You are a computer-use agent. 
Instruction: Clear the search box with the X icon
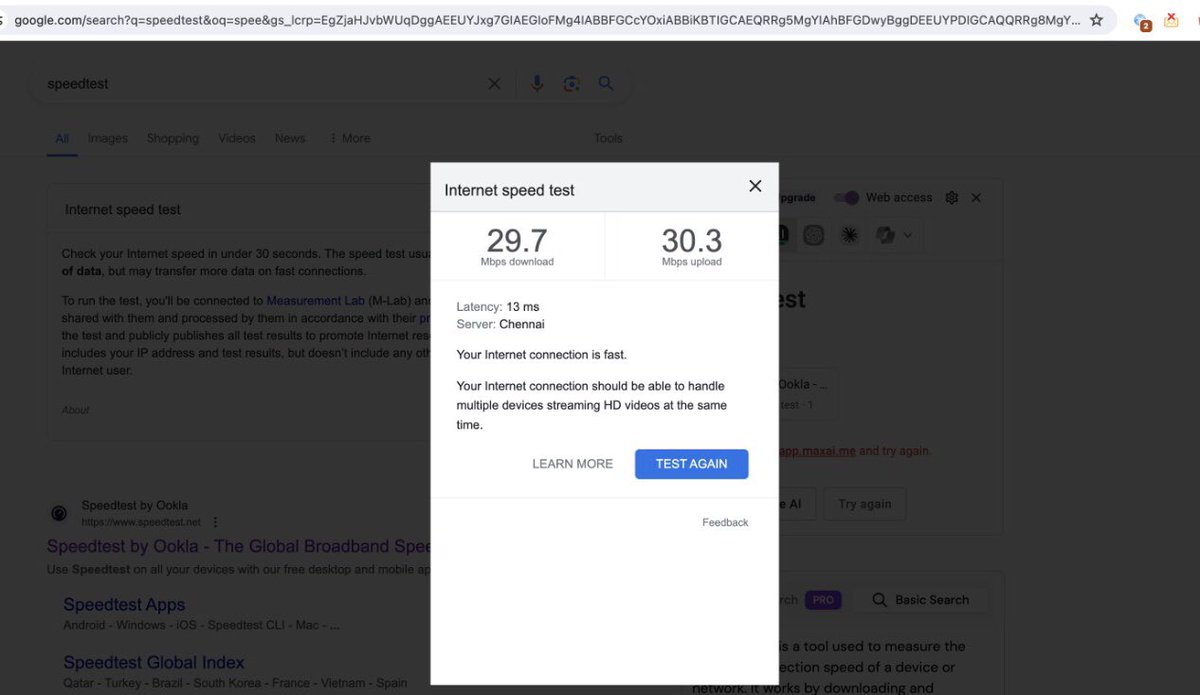click(x=494, y=84)
